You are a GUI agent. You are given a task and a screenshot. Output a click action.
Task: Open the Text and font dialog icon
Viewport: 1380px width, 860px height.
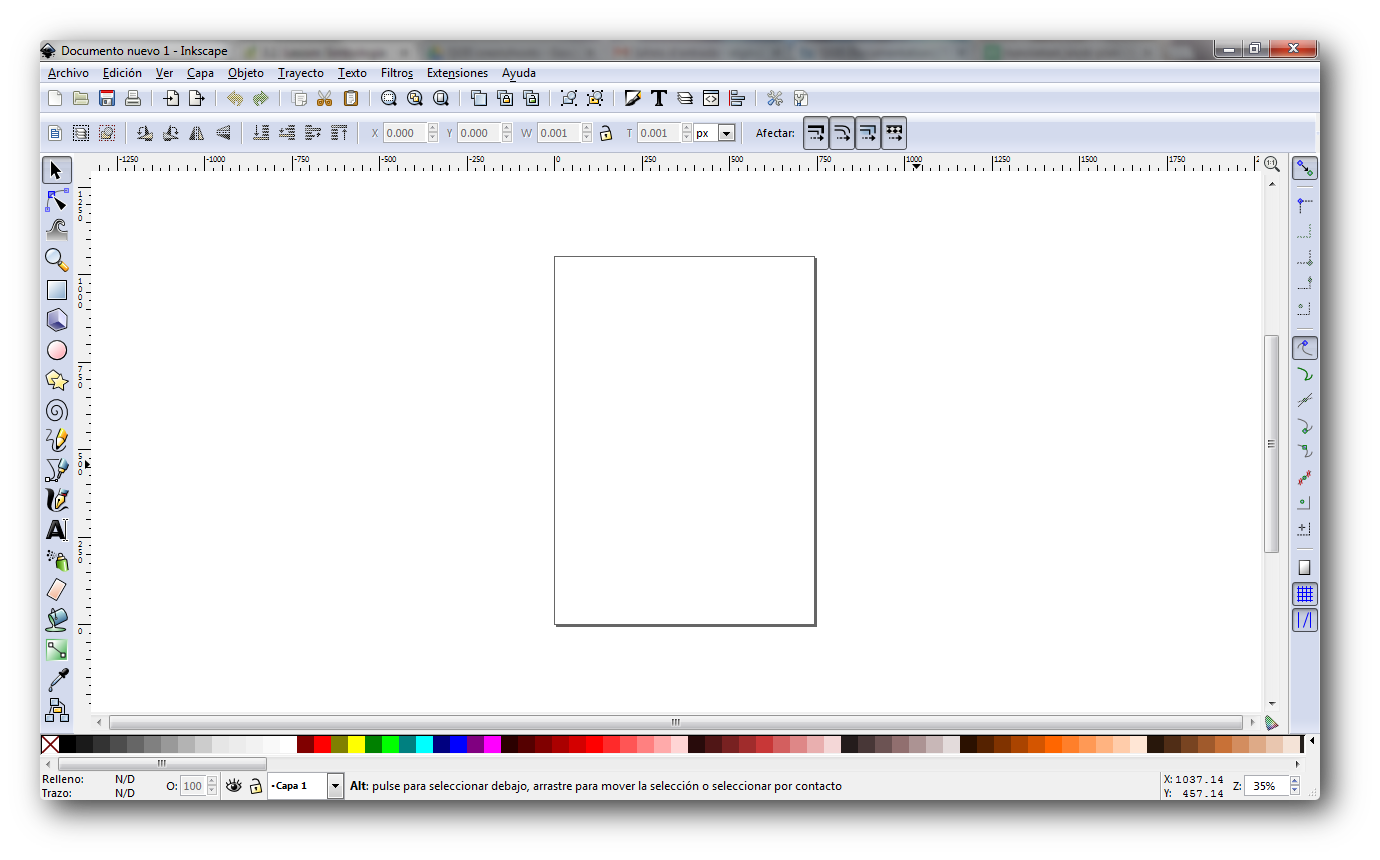click(658, 98)
